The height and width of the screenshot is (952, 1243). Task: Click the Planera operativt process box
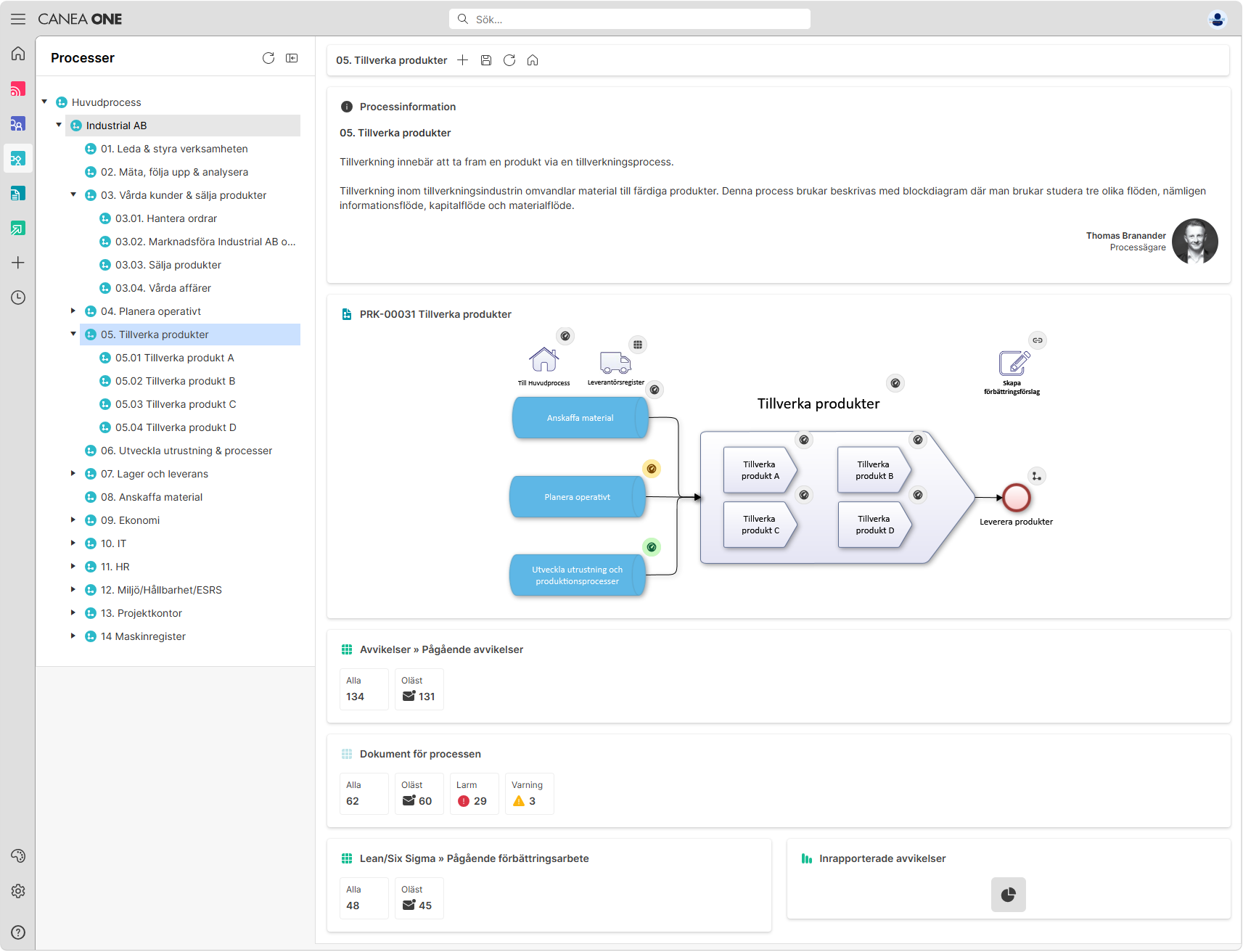[577, 497]
